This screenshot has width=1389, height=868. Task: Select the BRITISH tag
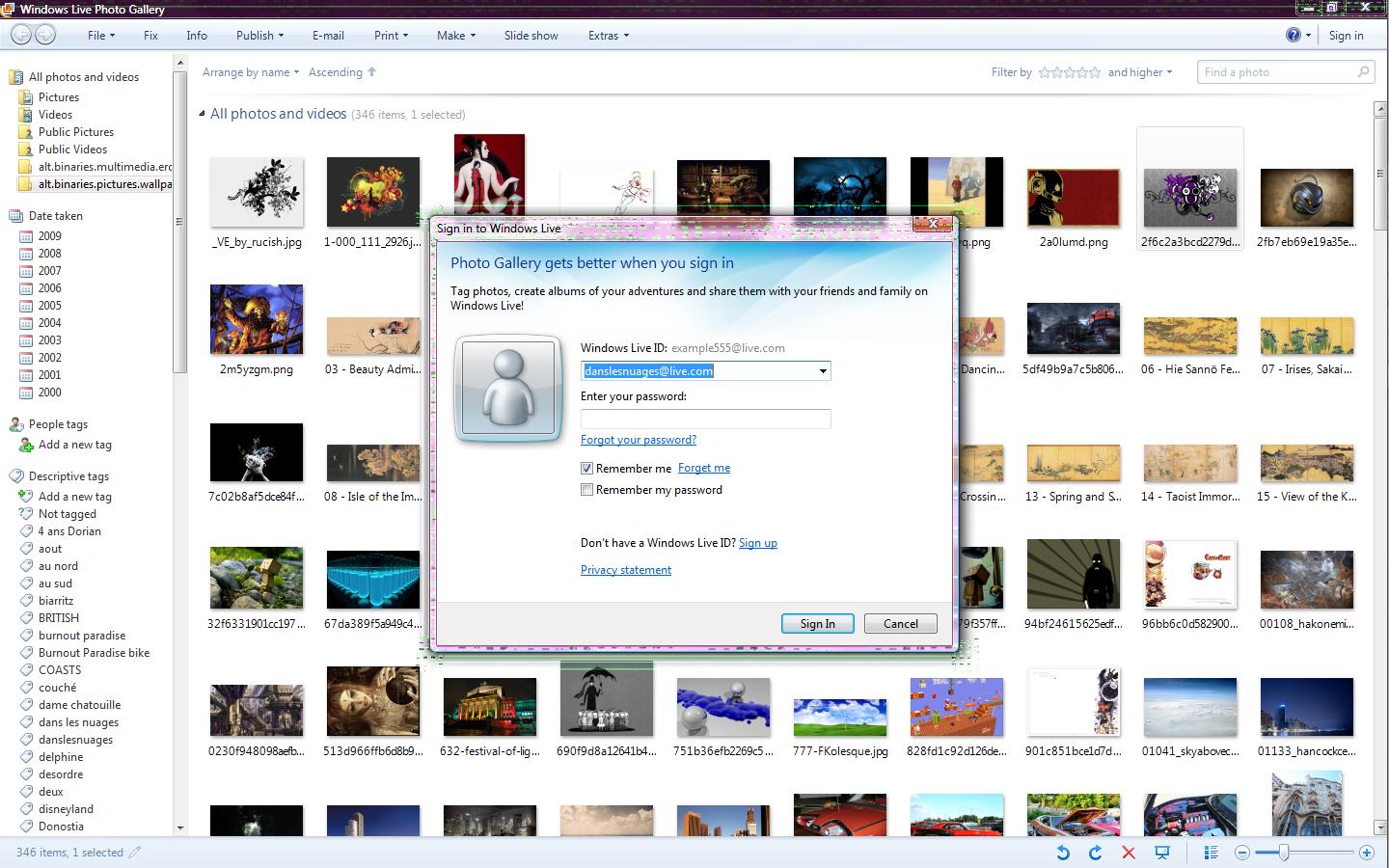coord(58,618)
